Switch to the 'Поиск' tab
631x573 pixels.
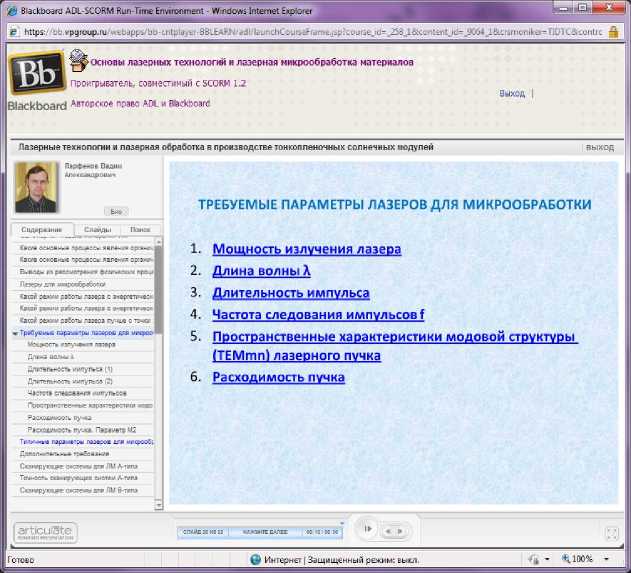[x=140, y=230]
